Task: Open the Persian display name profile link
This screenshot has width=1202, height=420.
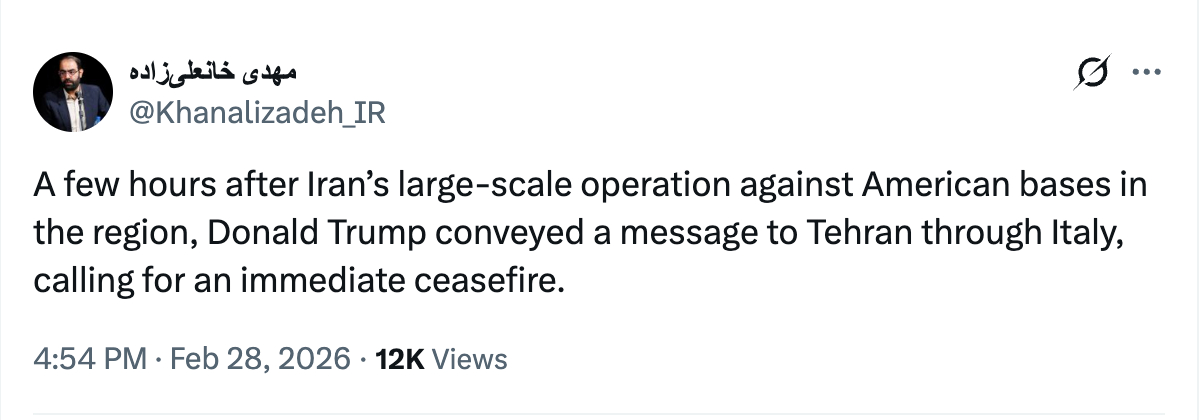Action: [214, 75]
